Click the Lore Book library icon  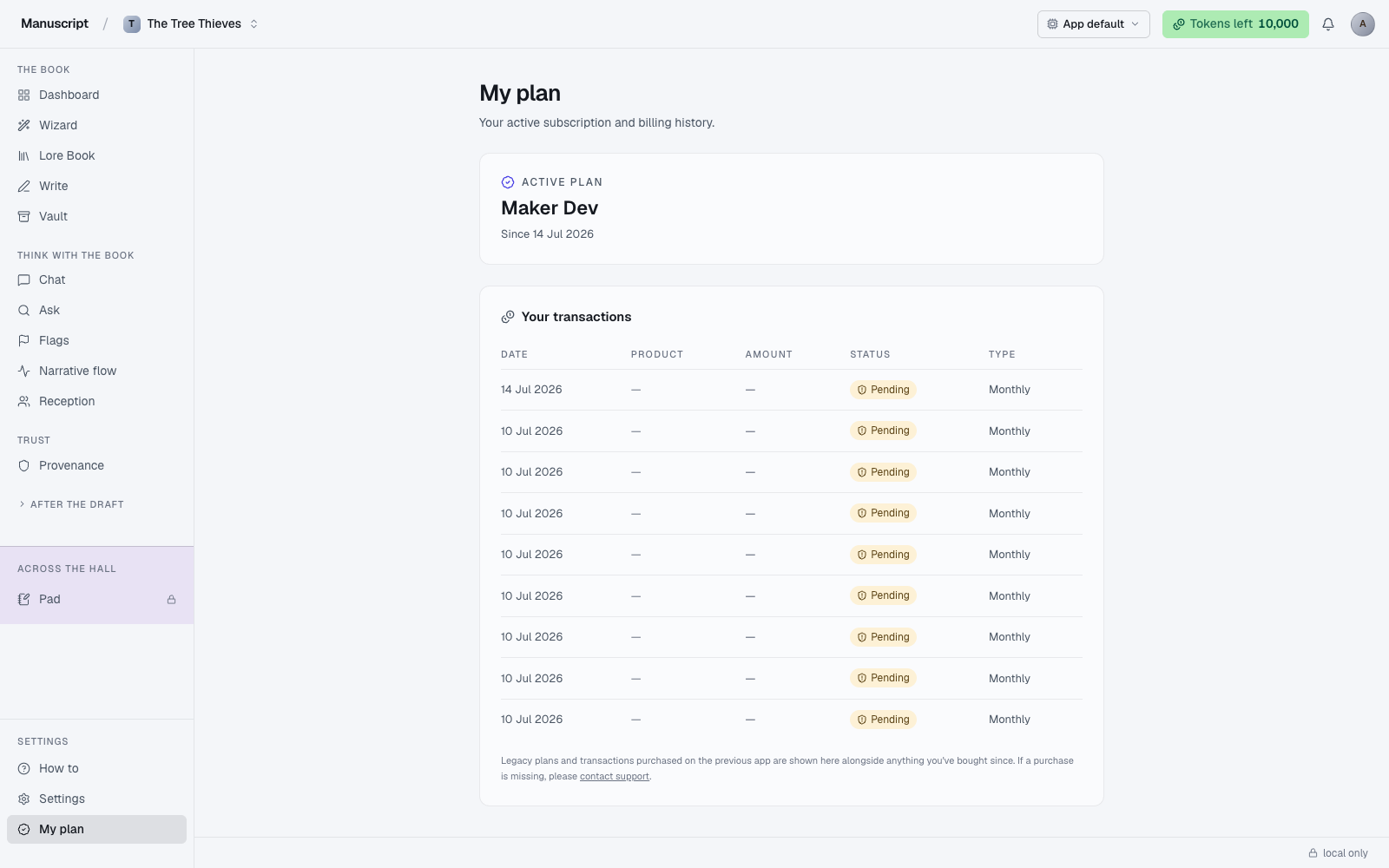point(24,156)
